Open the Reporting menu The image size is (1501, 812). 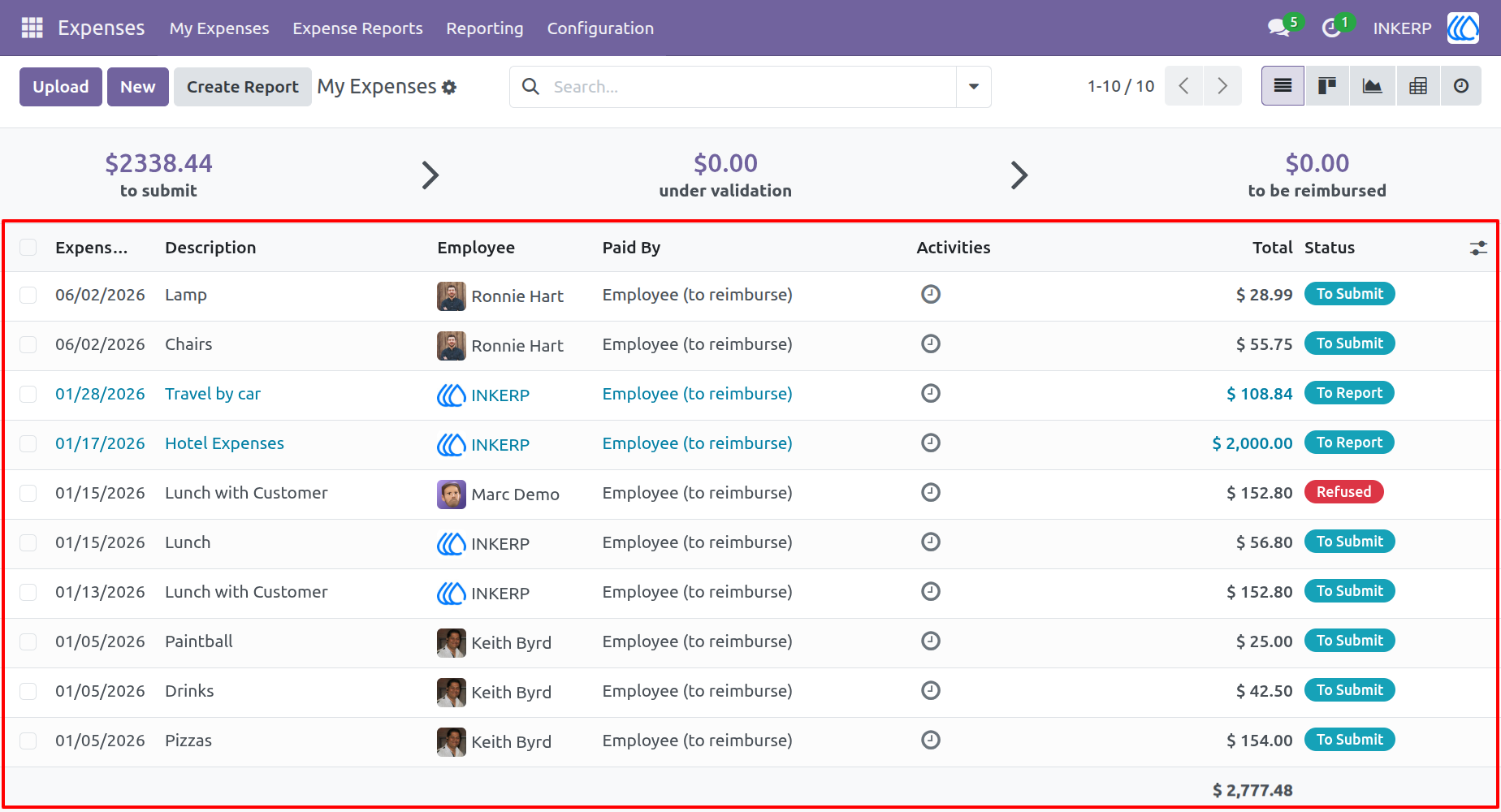485,28
